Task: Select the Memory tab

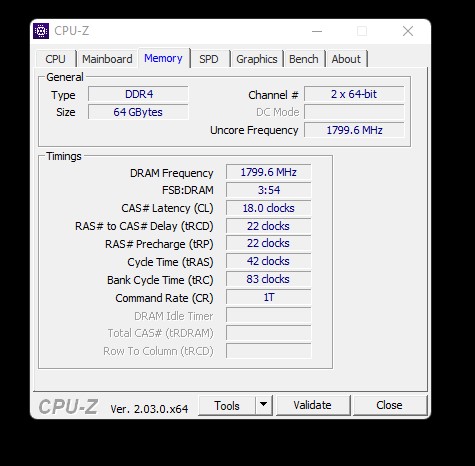Action: pos(163,58)
